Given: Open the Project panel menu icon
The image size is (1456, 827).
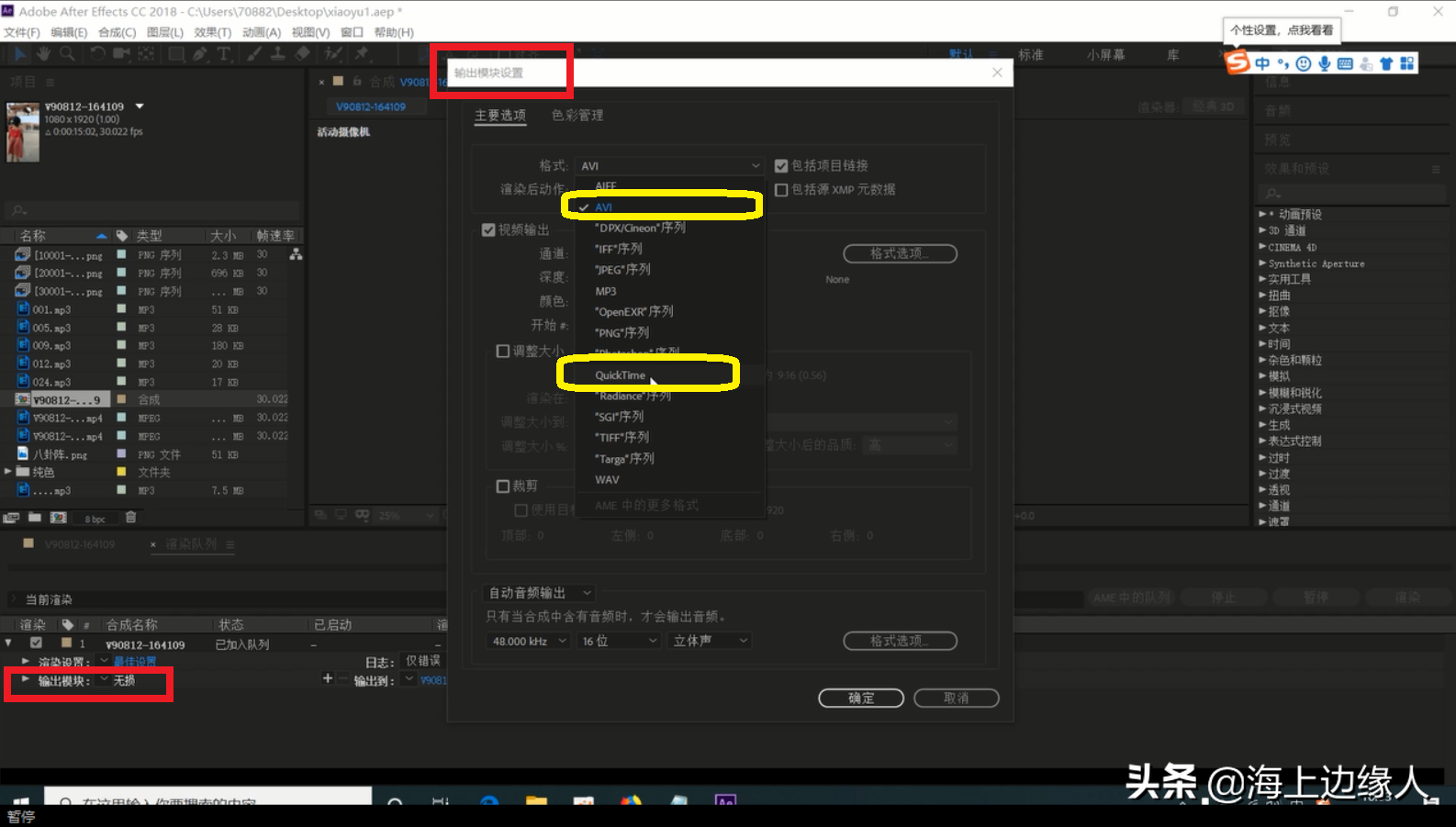Looking at the screenshot, I should 50,82.
